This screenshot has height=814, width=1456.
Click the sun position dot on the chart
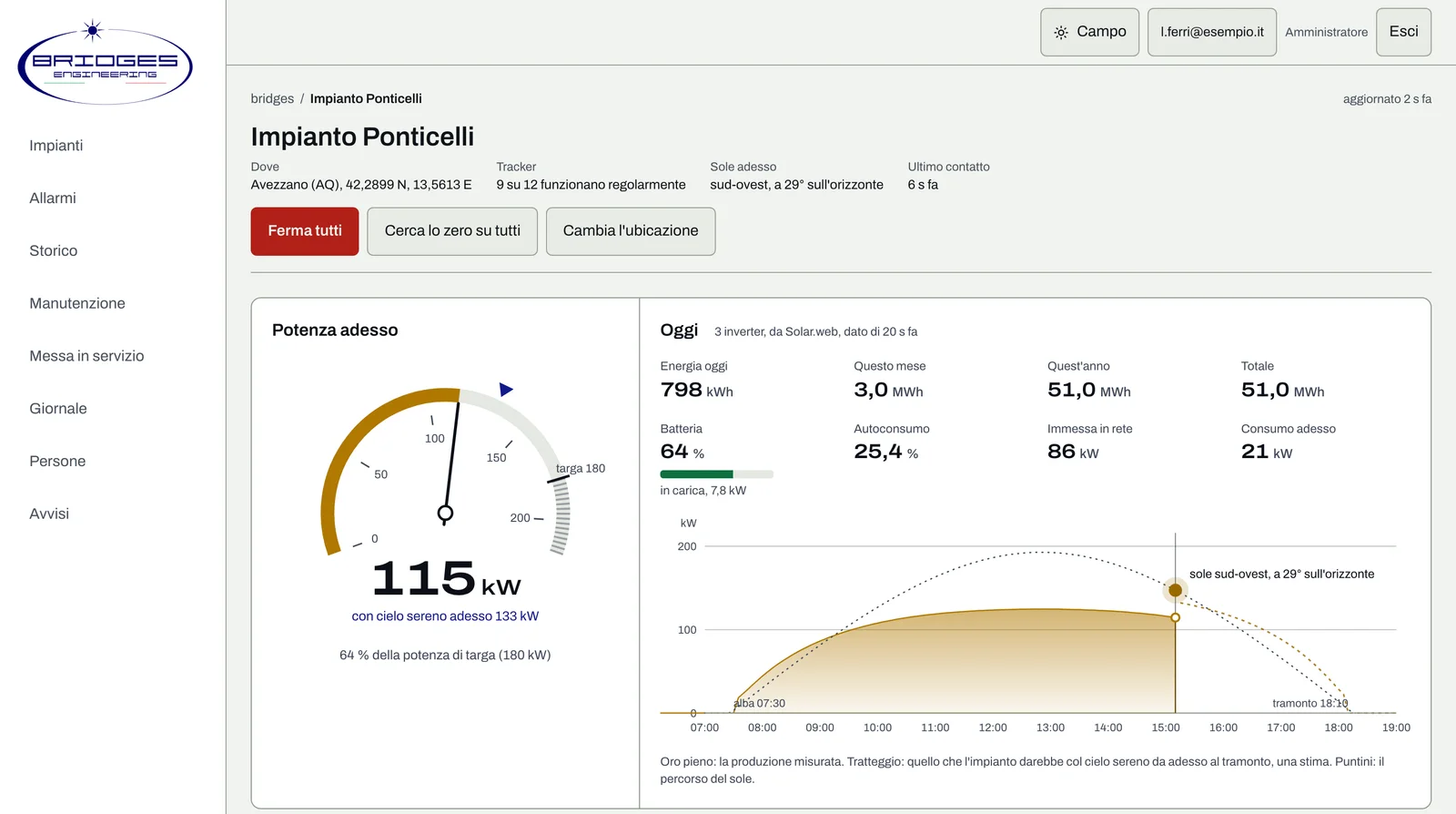pyautogui.click(x=1175, y=590)
